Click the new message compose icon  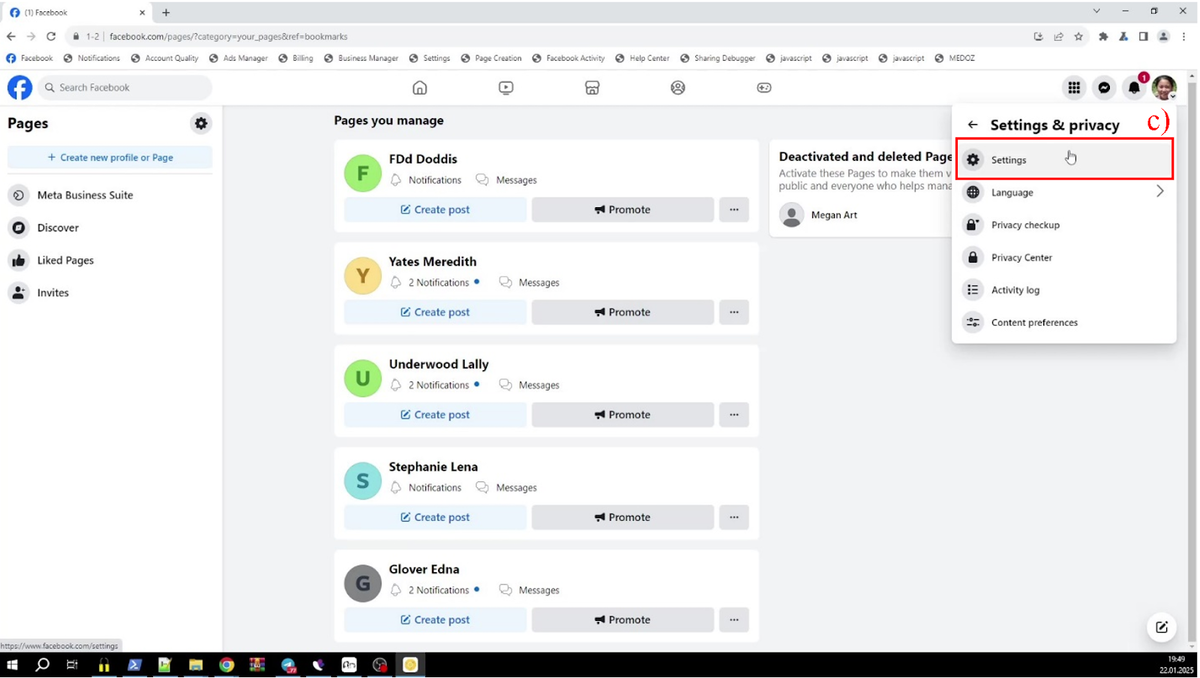[1161, 627]
